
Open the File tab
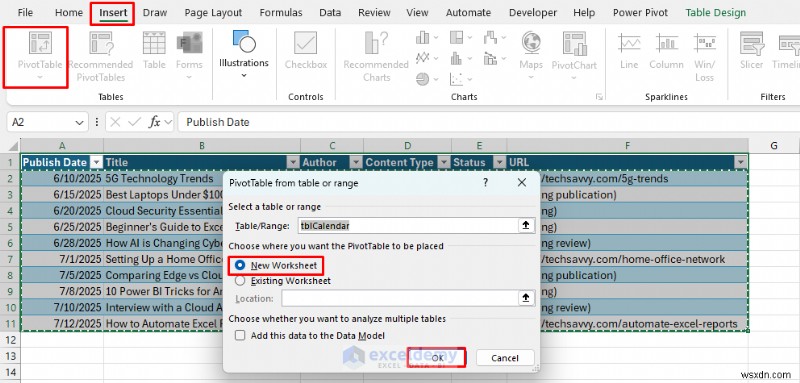[x=25, y=13]
